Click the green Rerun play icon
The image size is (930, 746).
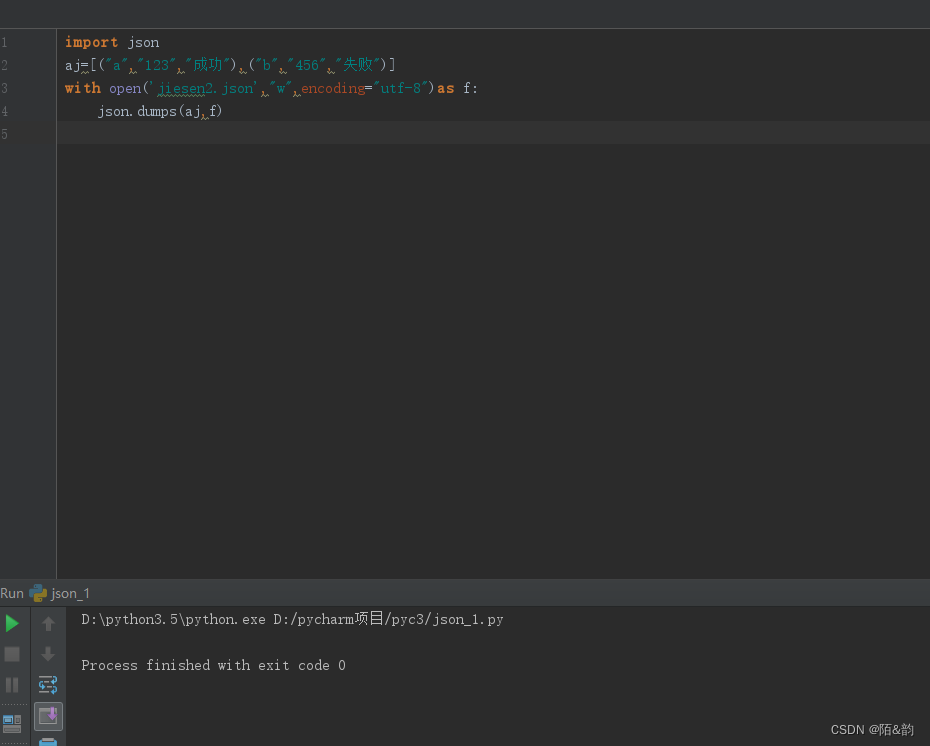(x=12, y=623)
